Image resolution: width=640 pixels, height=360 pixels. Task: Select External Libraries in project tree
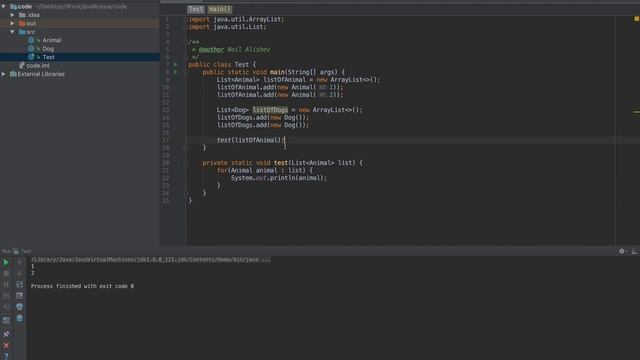click(41, 74)
